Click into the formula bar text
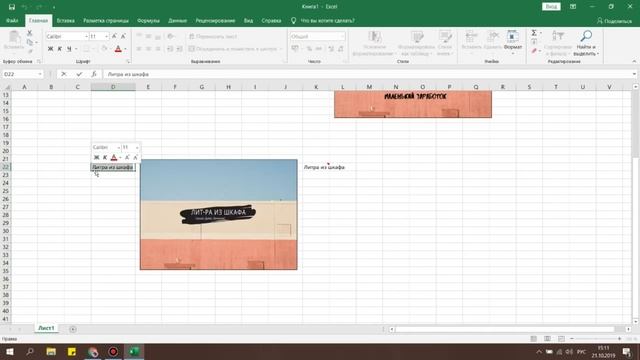The width and height of the screenshot is (640, 360). 128,74
